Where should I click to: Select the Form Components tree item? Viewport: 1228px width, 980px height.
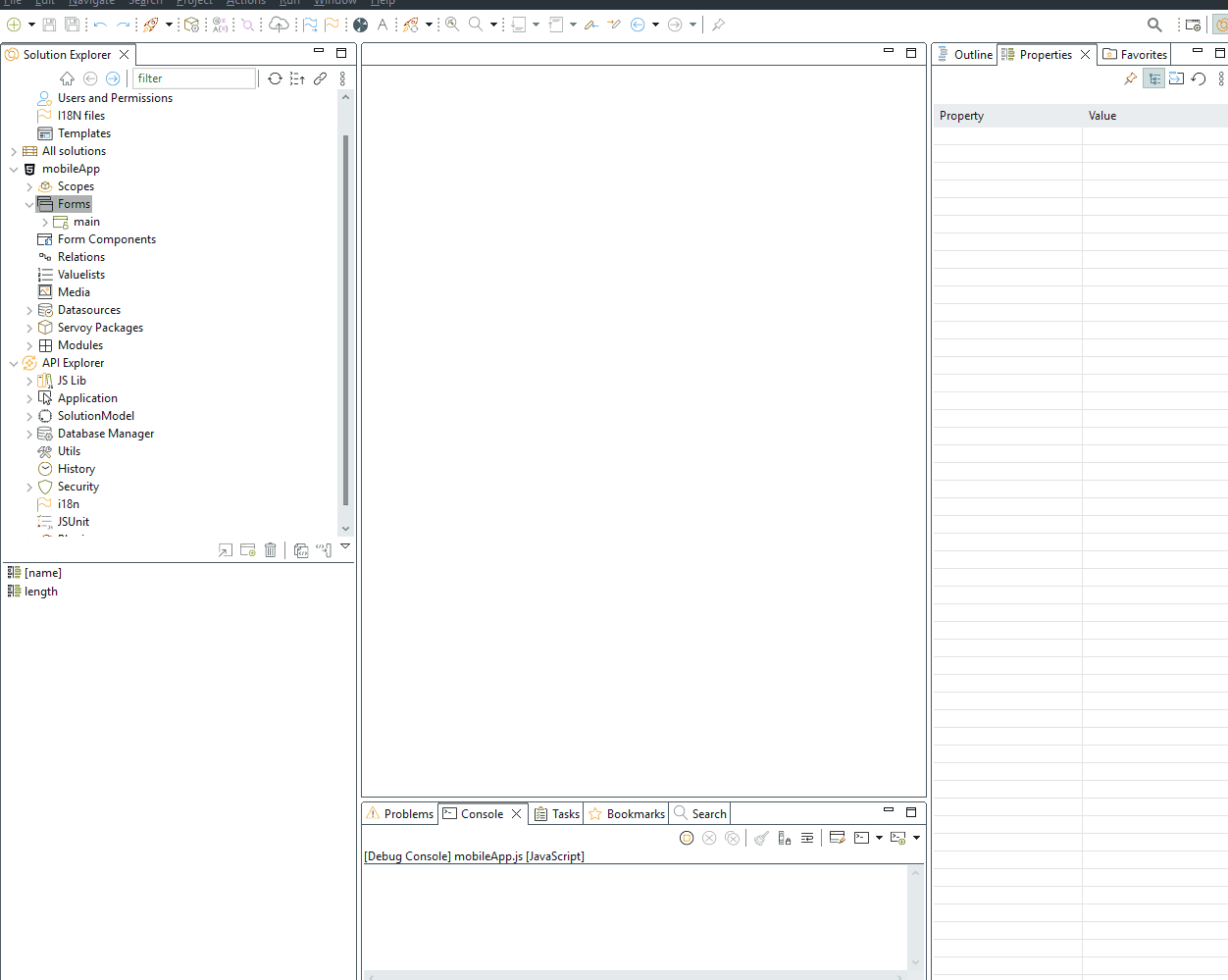pyautogui.click(x=106, y=239)
